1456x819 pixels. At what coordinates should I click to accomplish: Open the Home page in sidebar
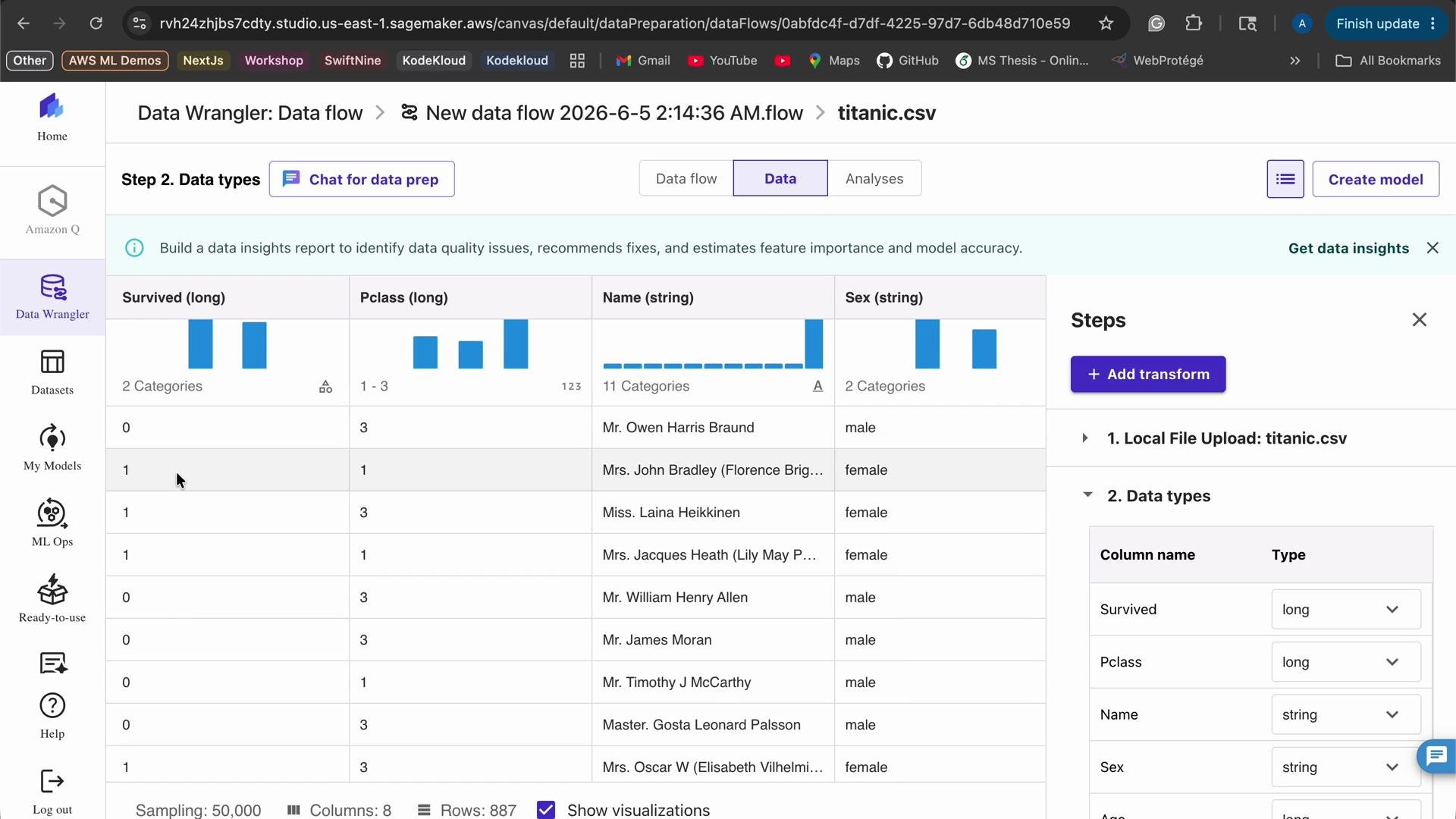52,117
